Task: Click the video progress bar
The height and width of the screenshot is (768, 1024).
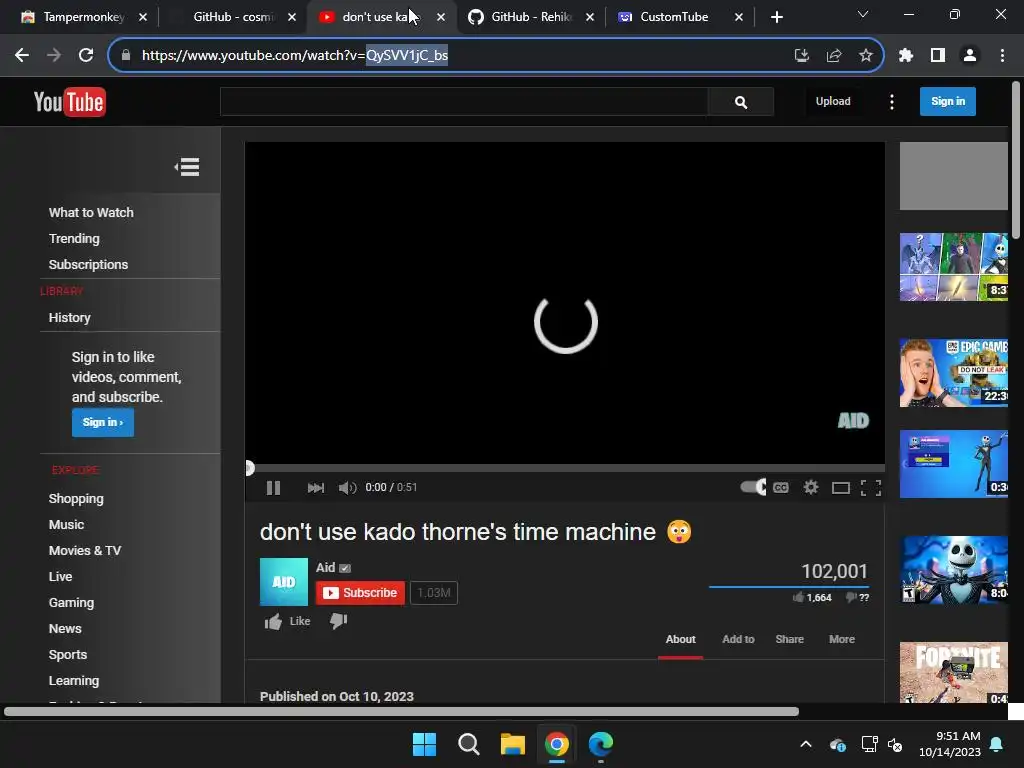Action: coord(565,468)
